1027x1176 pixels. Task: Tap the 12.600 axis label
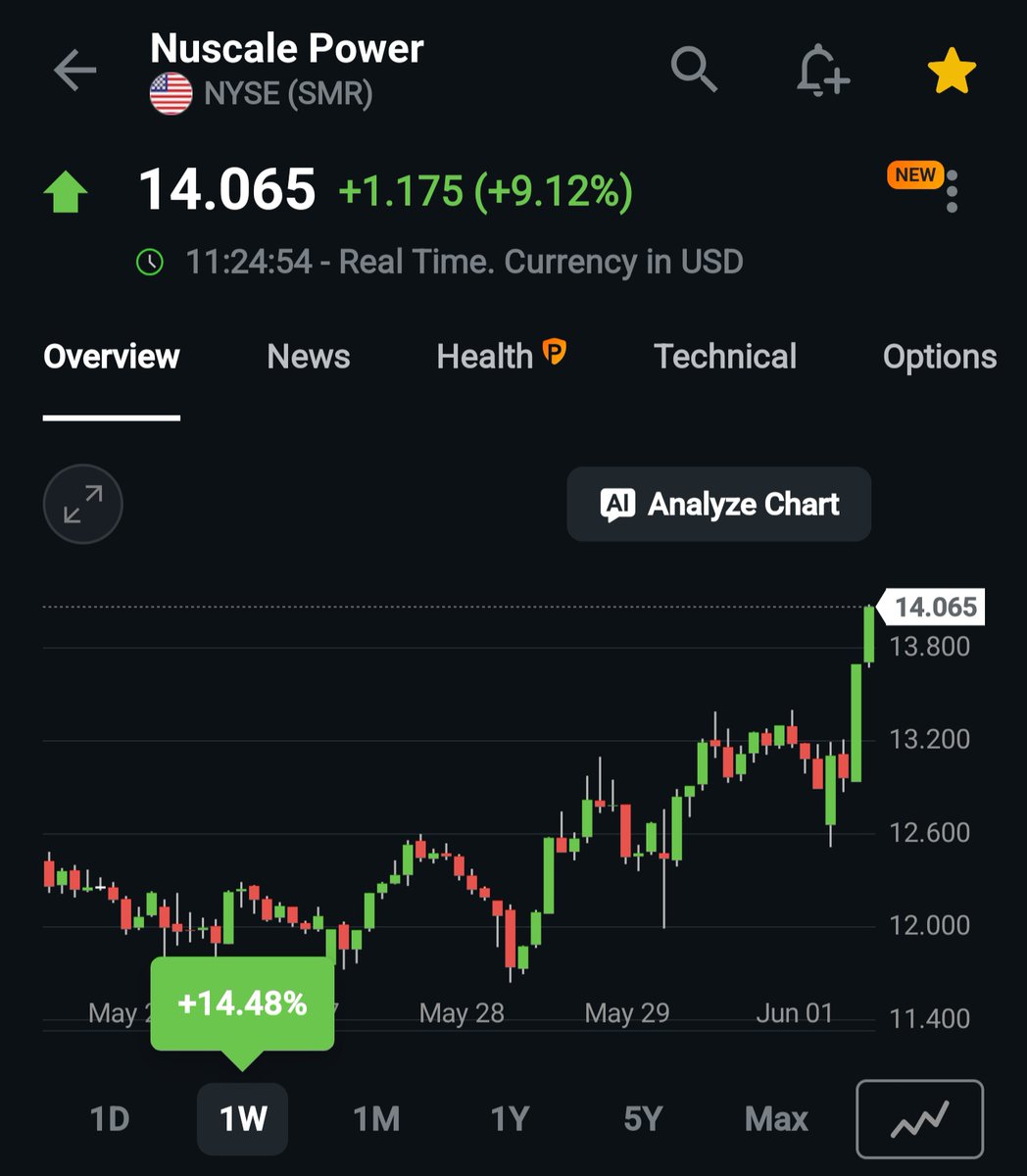click(929, 833)
